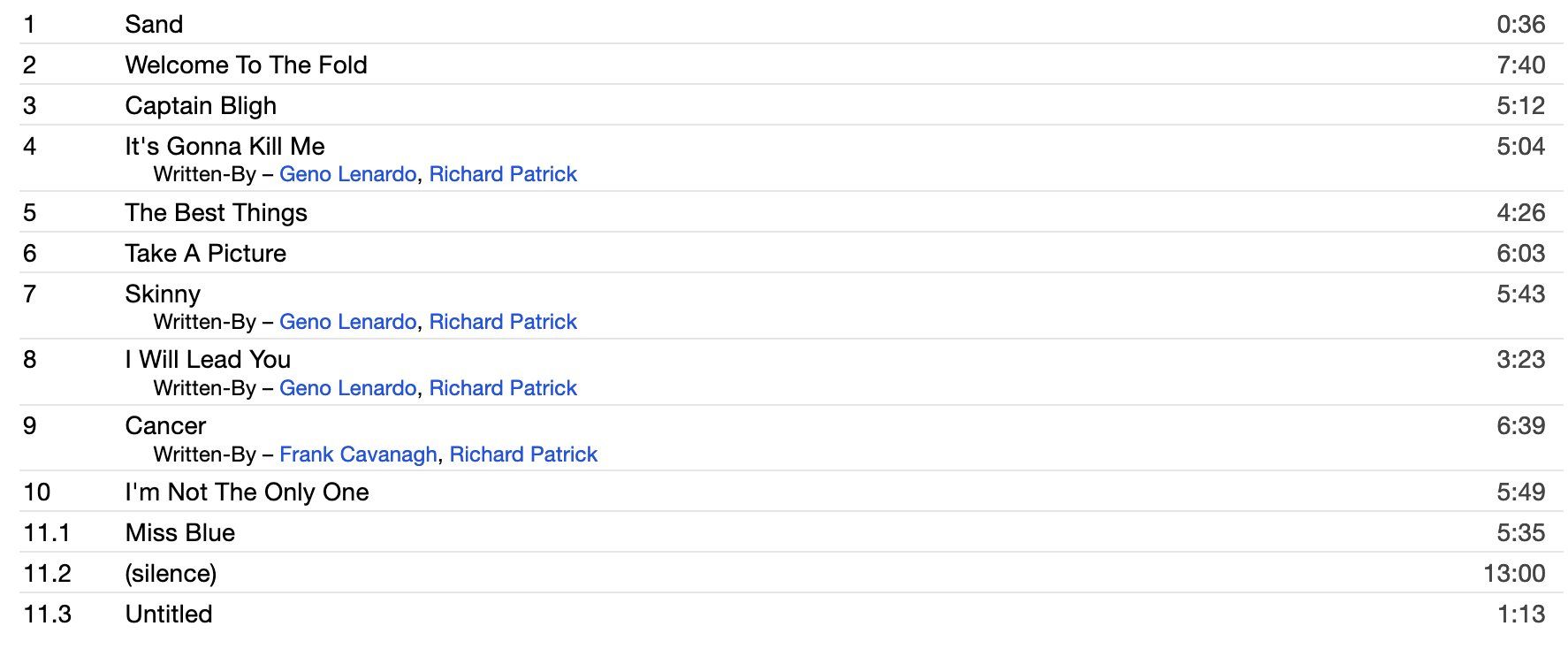Image resolution: width=1568 pixels, height=649 pixels.
Task: Click Geno Lenardo credit under Skinny
Action: 347,322
